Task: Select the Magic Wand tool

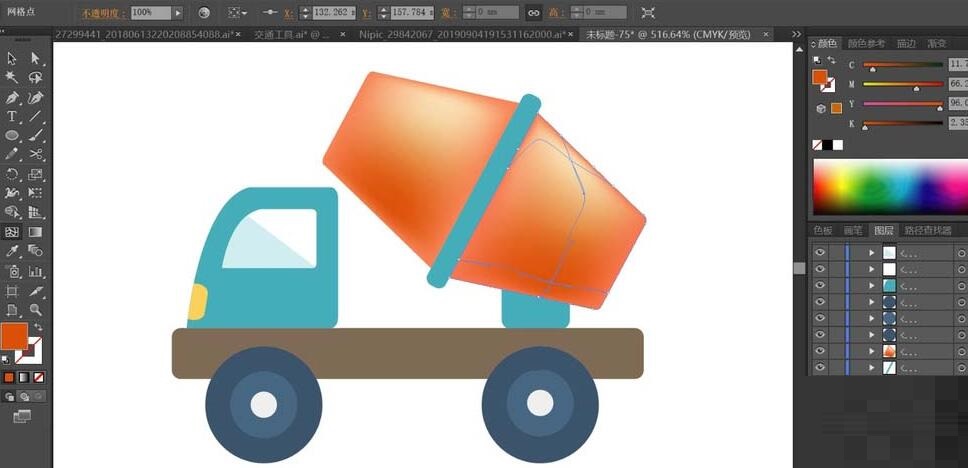Action: 12,78
